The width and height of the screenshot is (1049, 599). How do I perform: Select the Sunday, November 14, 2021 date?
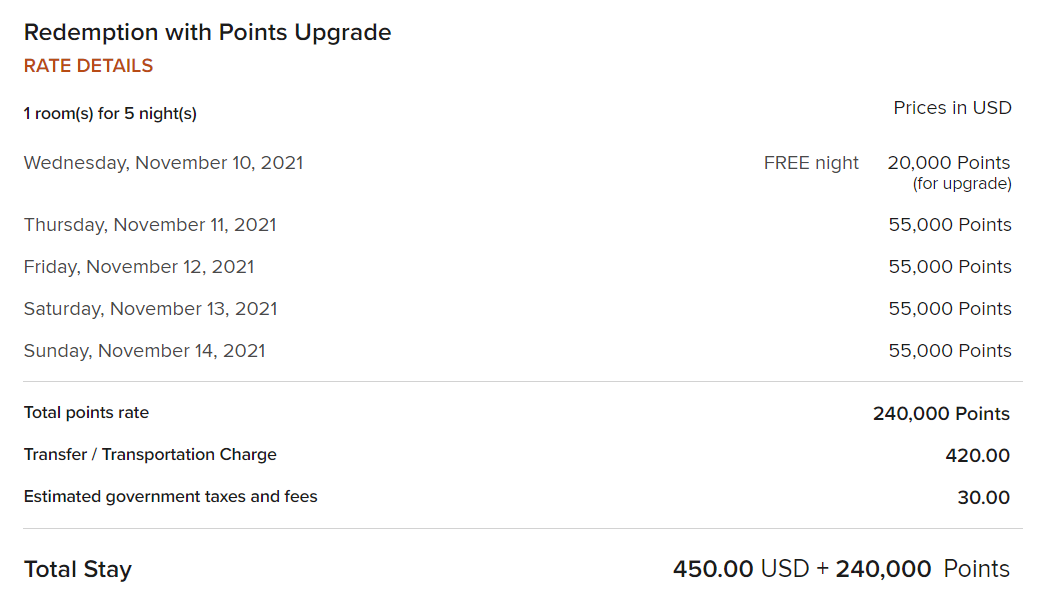[145, 351]
